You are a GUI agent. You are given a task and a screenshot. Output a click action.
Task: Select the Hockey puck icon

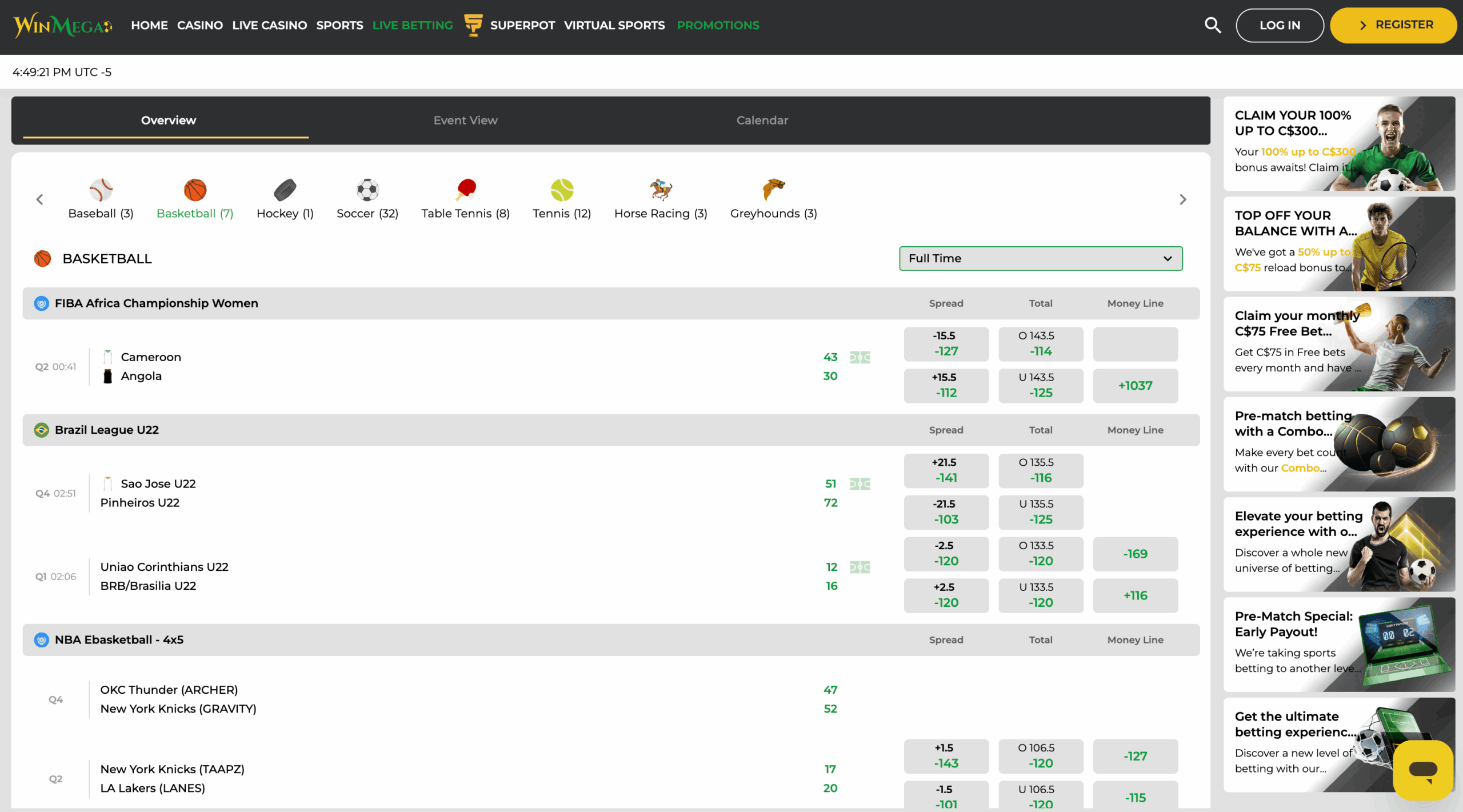pyautogui.click(x=285, y=190)
